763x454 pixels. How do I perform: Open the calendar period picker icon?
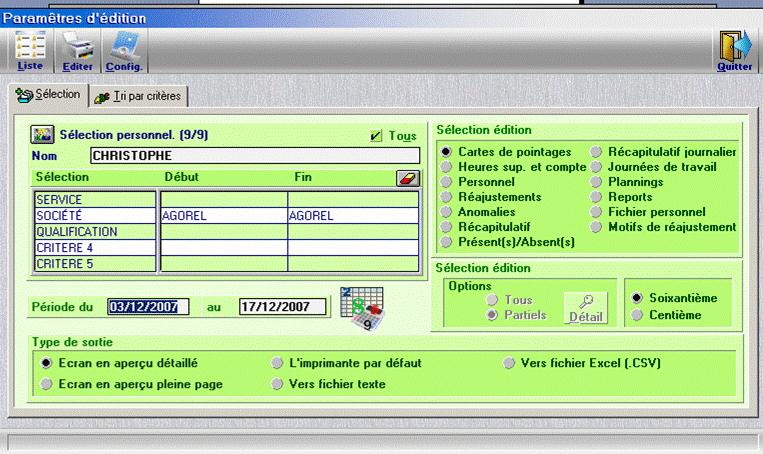[362, 309]
